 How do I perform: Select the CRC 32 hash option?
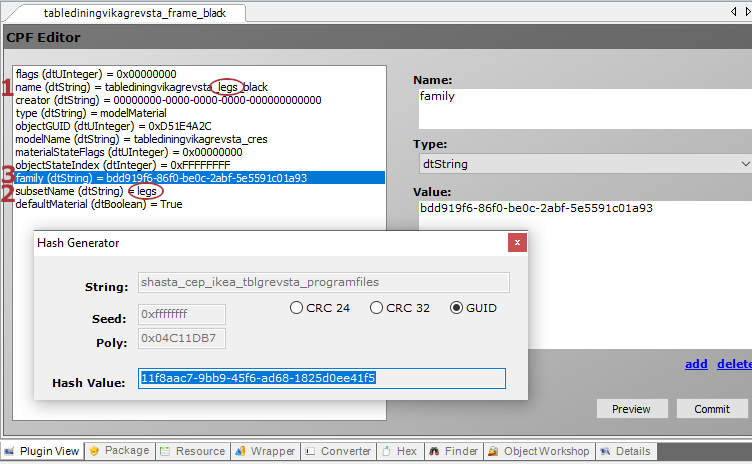coord(376,308)
